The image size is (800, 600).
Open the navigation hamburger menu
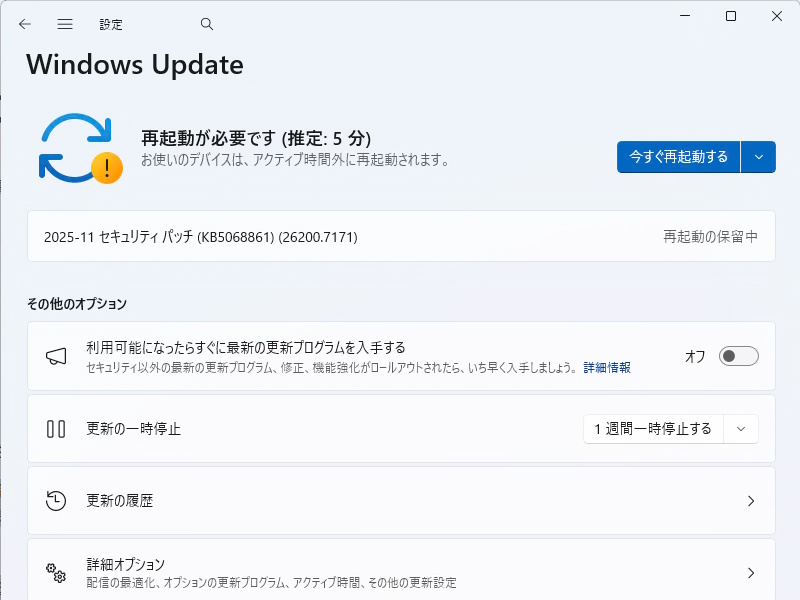(x=64, y=24)
